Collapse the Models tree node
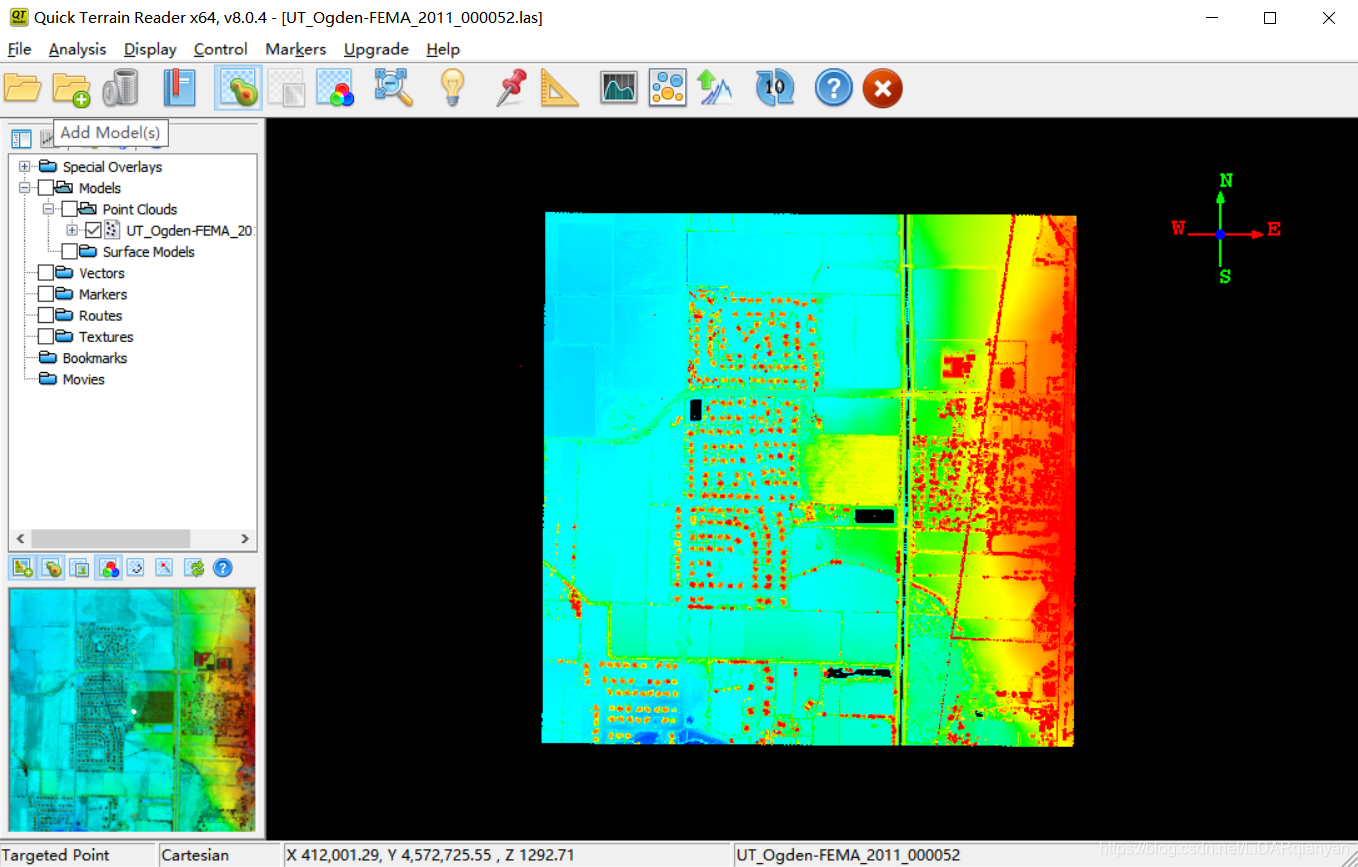Viewport: 1358px width, 867px height. (x=24, y=188)
